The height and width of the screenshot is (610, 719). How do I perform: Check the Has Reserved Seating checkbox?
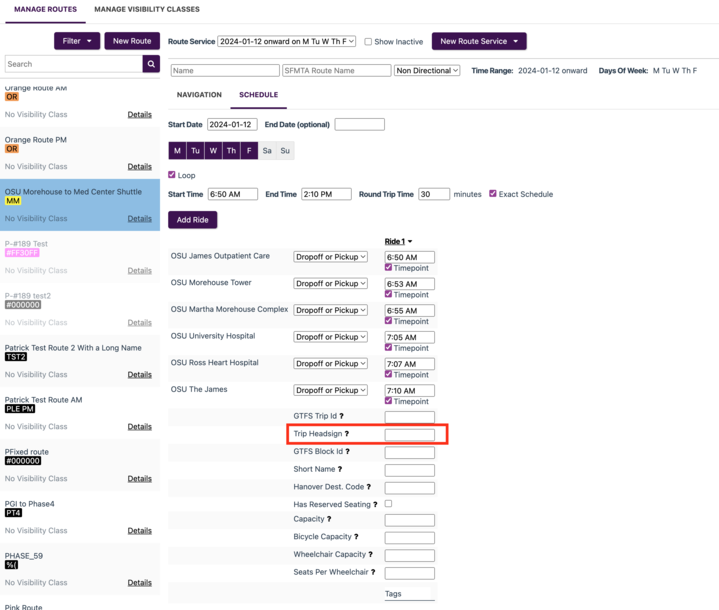coord(388,504)
